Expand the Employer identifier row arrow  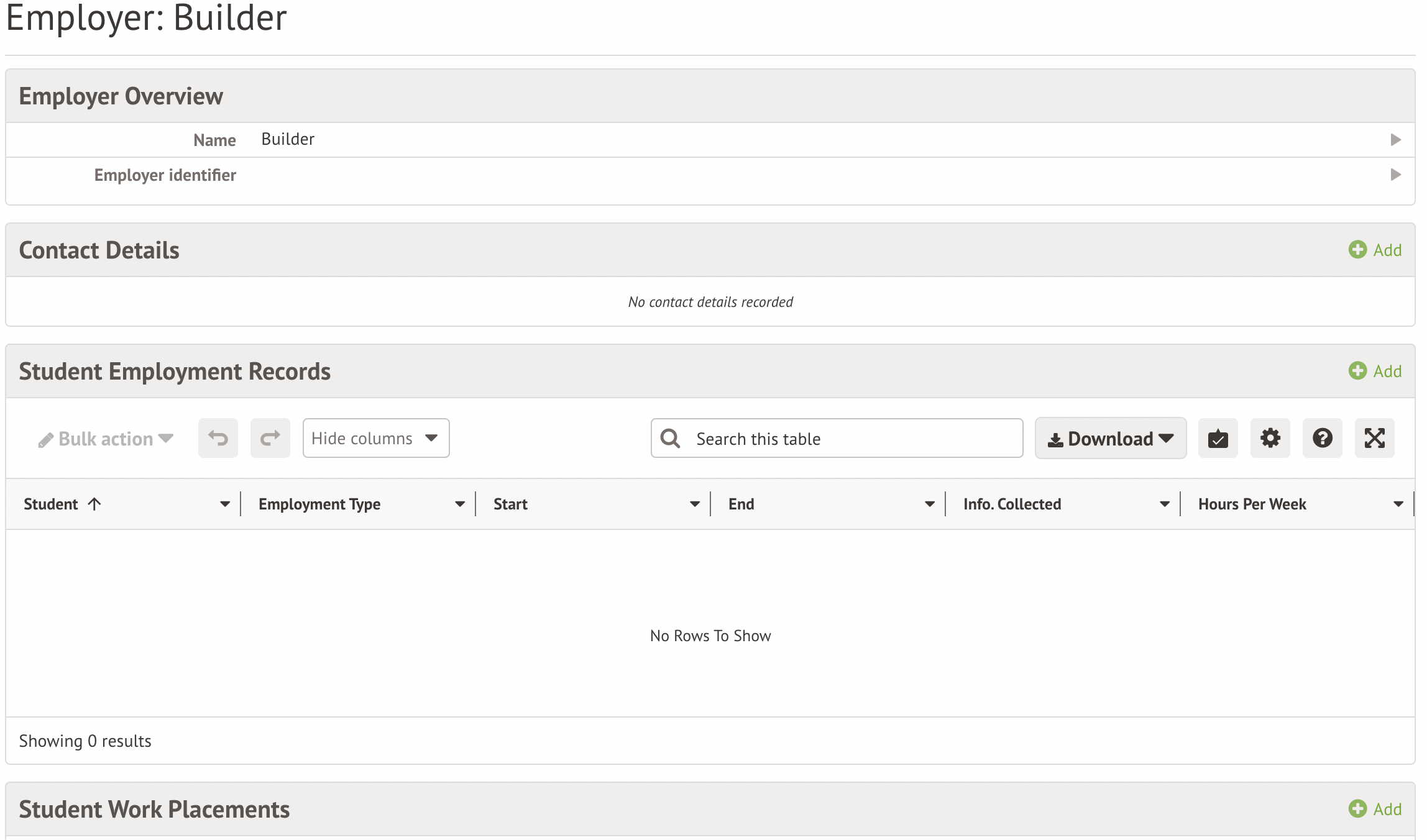(x=1395, y=175)
